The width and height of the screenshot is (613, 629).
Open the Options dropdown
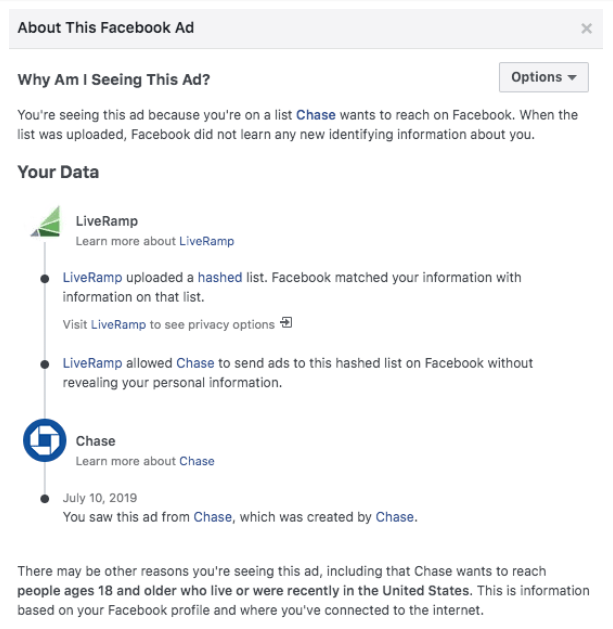[543, 77]
